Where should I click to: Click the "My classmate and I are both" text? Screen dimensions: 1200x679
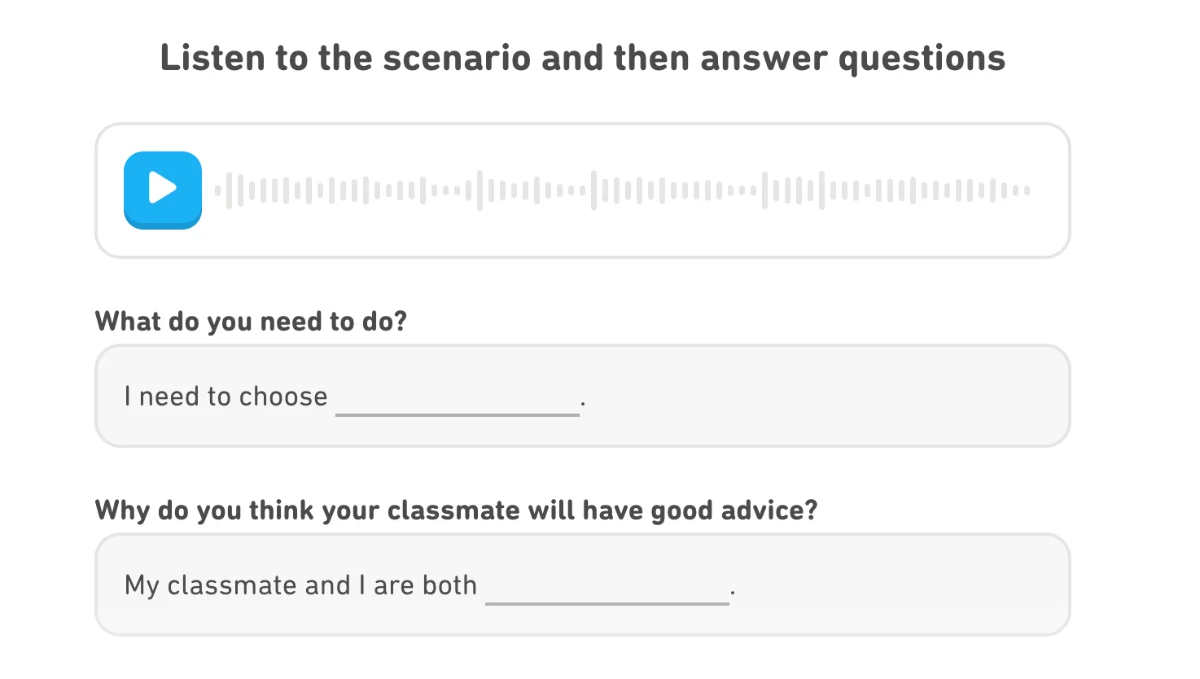[x=301, y=585]
